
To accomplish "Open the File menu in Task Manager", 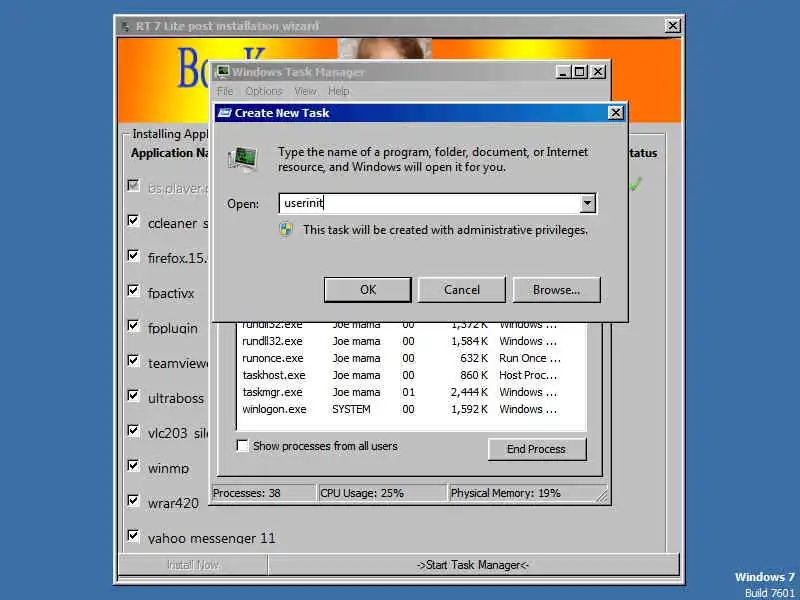I will (225, 91).
